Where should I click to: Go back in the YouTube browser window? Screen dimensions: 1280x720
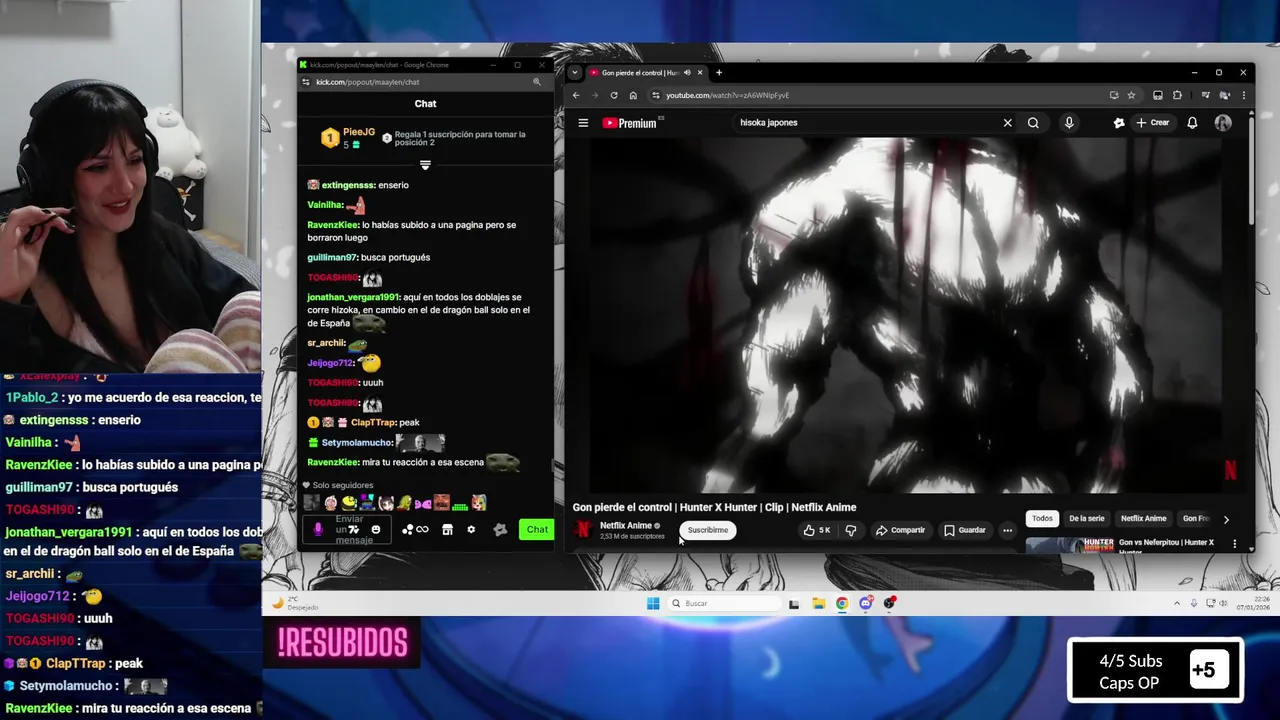[576, 95]
